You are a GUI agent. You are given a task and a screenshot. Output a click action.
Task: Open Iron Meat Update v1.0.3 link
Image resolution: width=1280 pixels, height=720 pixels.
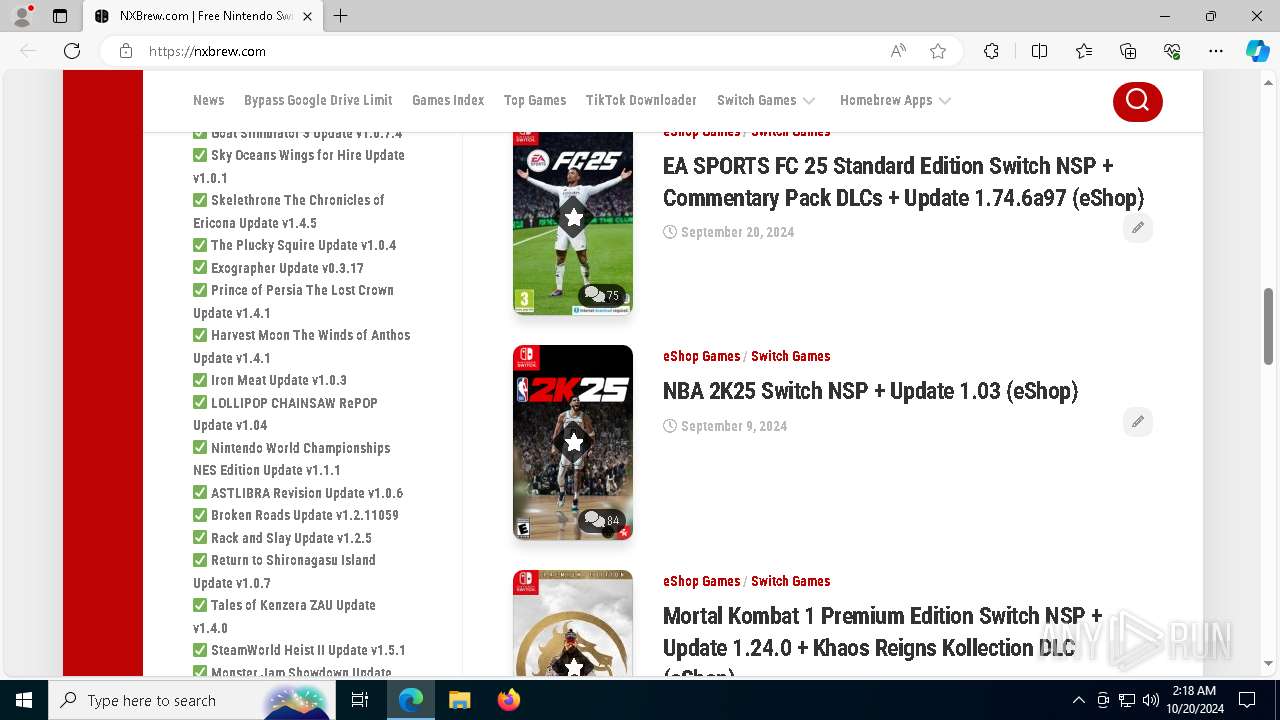(279, 380)
